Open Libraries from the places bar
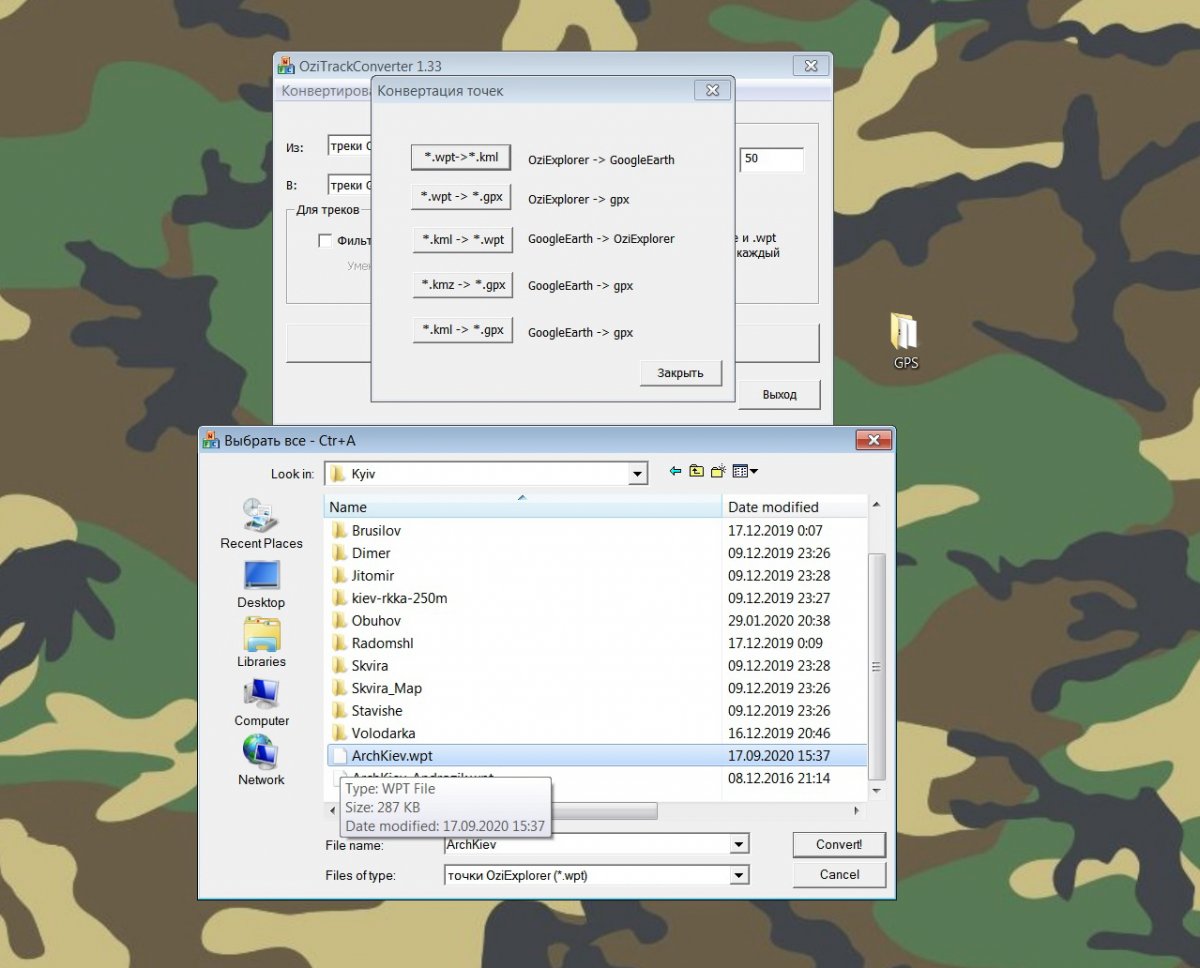This screenshot has height=968, width=1200. (261, 642)
